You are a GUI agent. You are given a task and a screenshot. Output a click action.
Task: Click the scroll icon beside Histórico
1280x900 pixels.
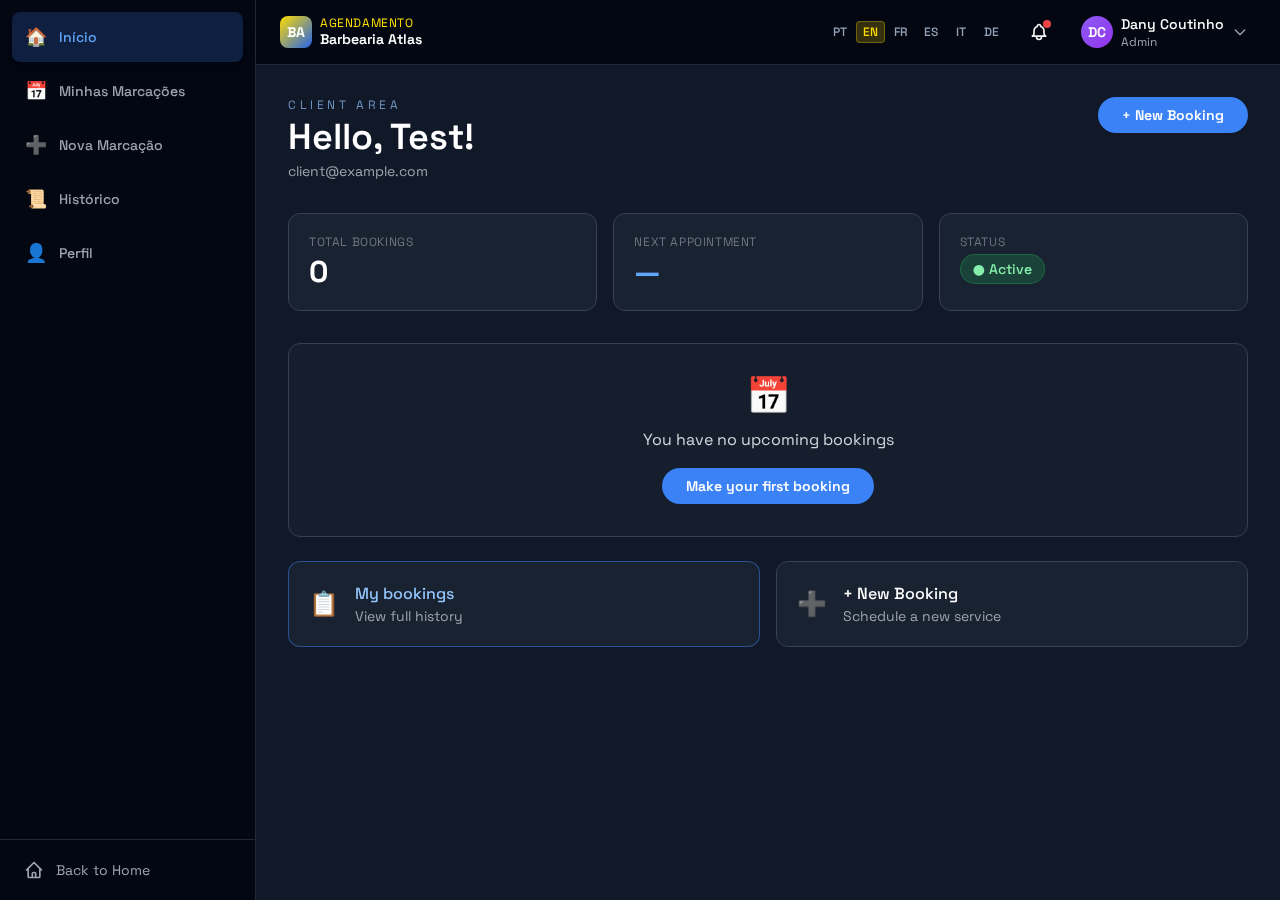[36, 199]
